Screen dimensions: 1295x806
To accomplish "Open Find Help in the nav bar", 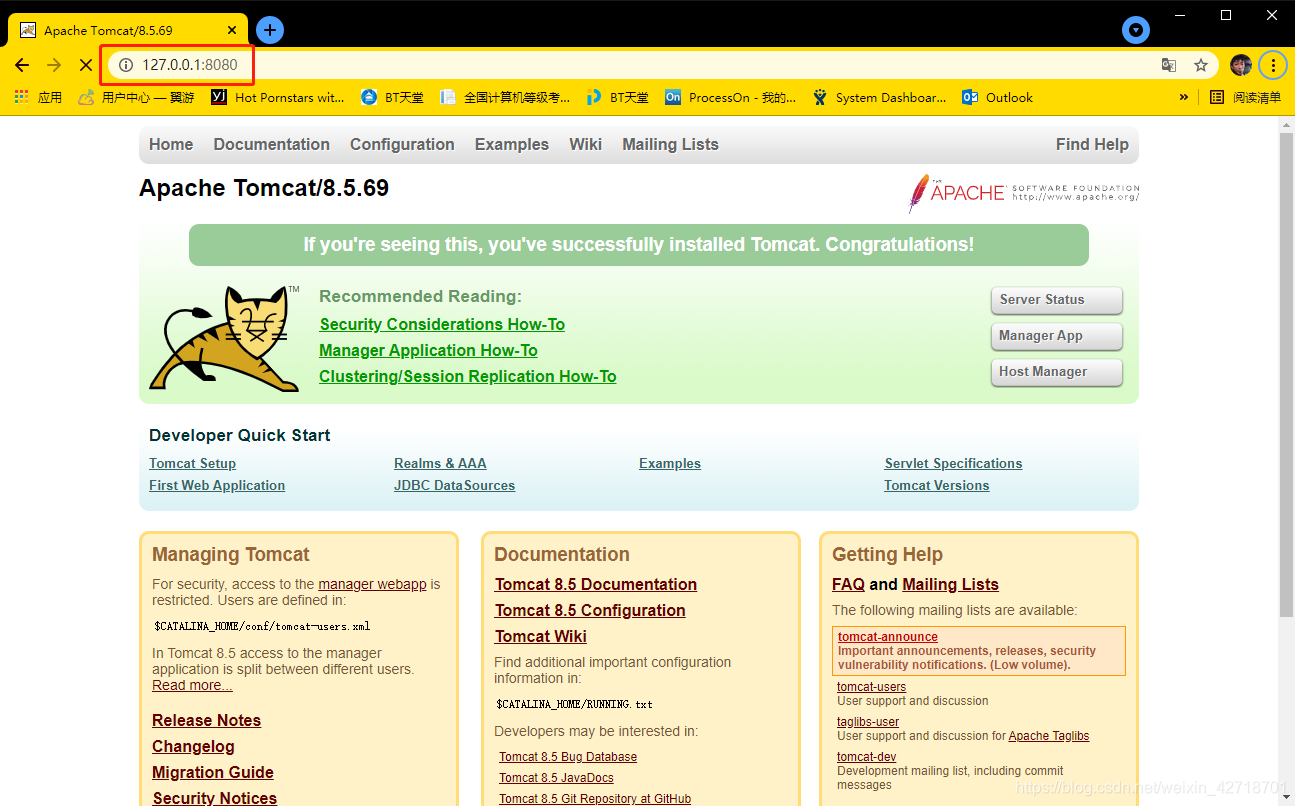I will (x=1092, y=144).
